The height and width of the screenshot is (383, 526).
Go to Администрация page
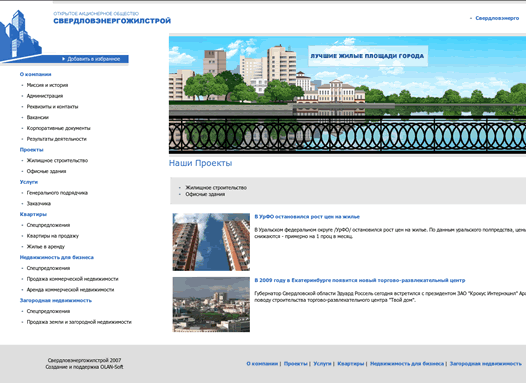click(x=45, y=96)
